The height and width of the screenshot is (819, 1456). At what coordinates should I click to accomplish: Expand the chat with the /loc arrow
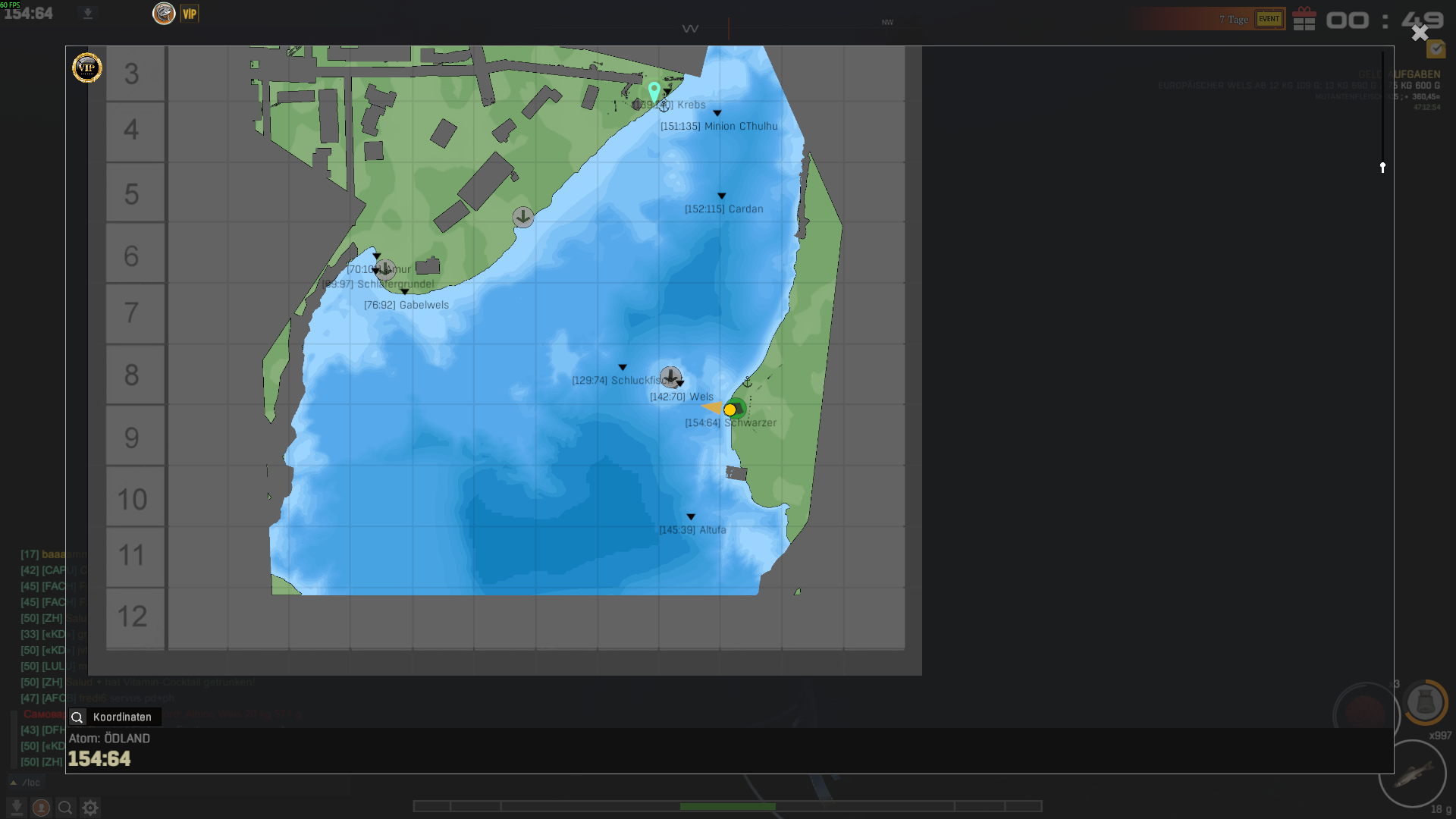click(x=13, y=783)
